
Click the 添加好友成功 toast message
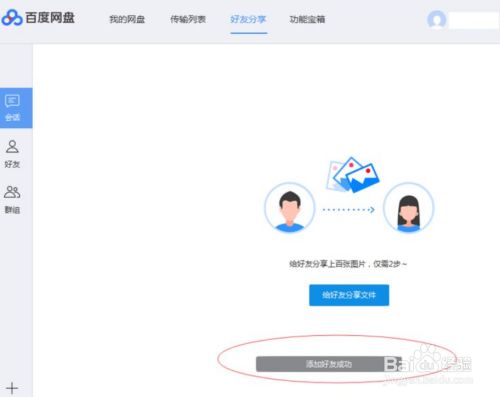329,364
